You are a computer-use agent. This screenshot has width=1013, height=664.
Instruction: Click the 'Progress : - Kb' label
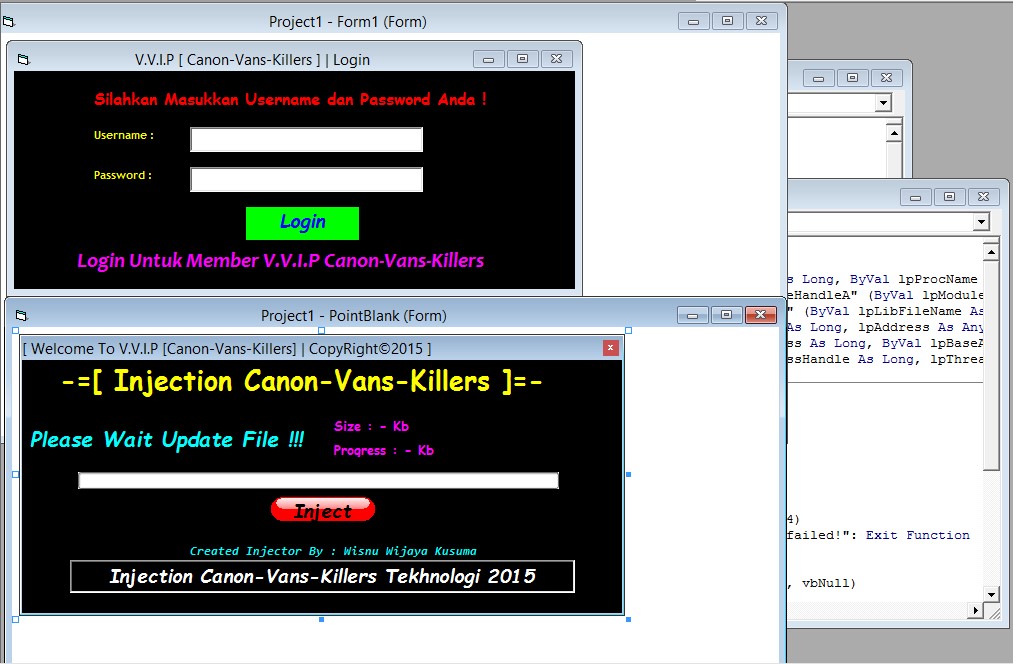pyautogui.click(x=383, y=450)
